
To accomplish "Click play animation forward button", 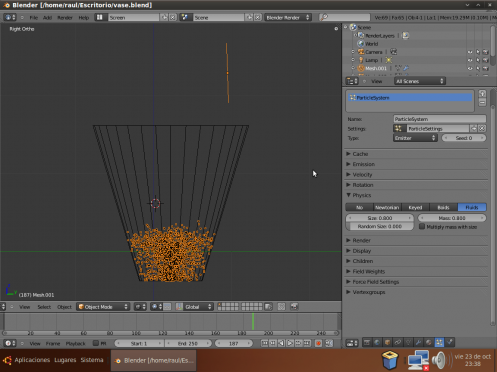I will pos(290,343).
